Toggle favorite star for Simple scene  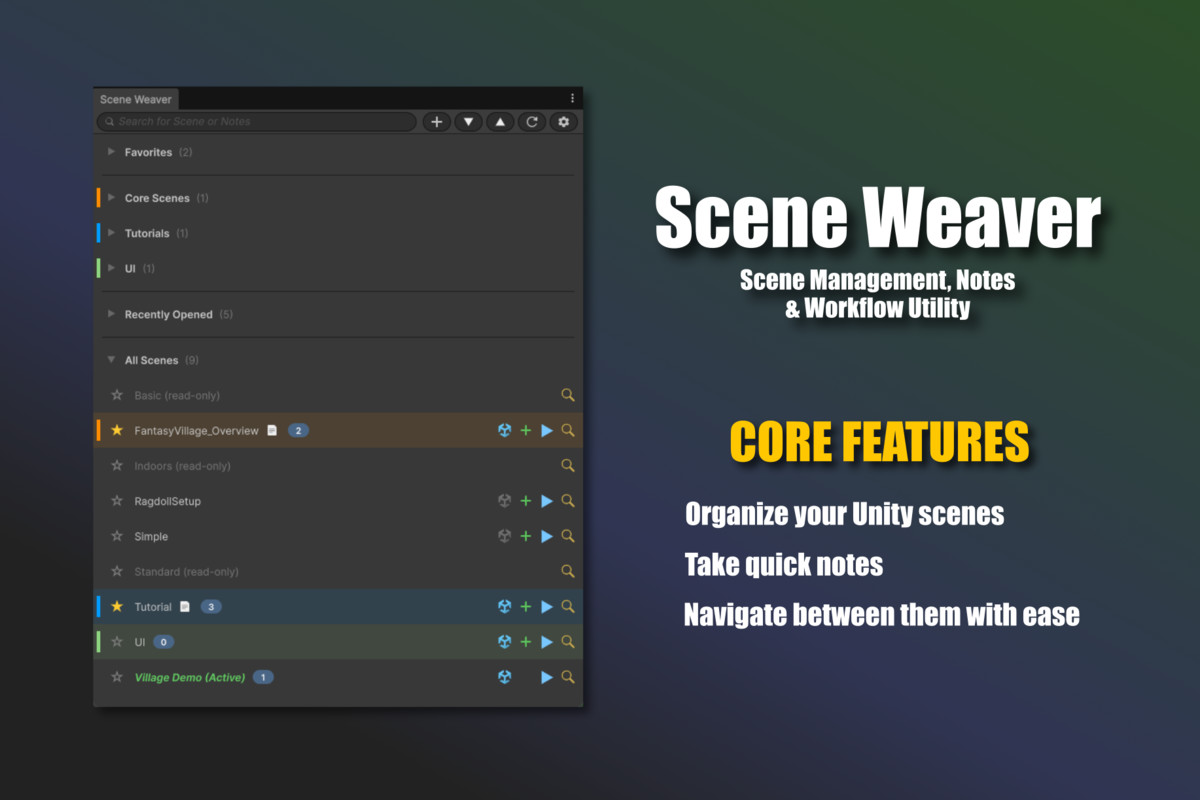[117, 536]
